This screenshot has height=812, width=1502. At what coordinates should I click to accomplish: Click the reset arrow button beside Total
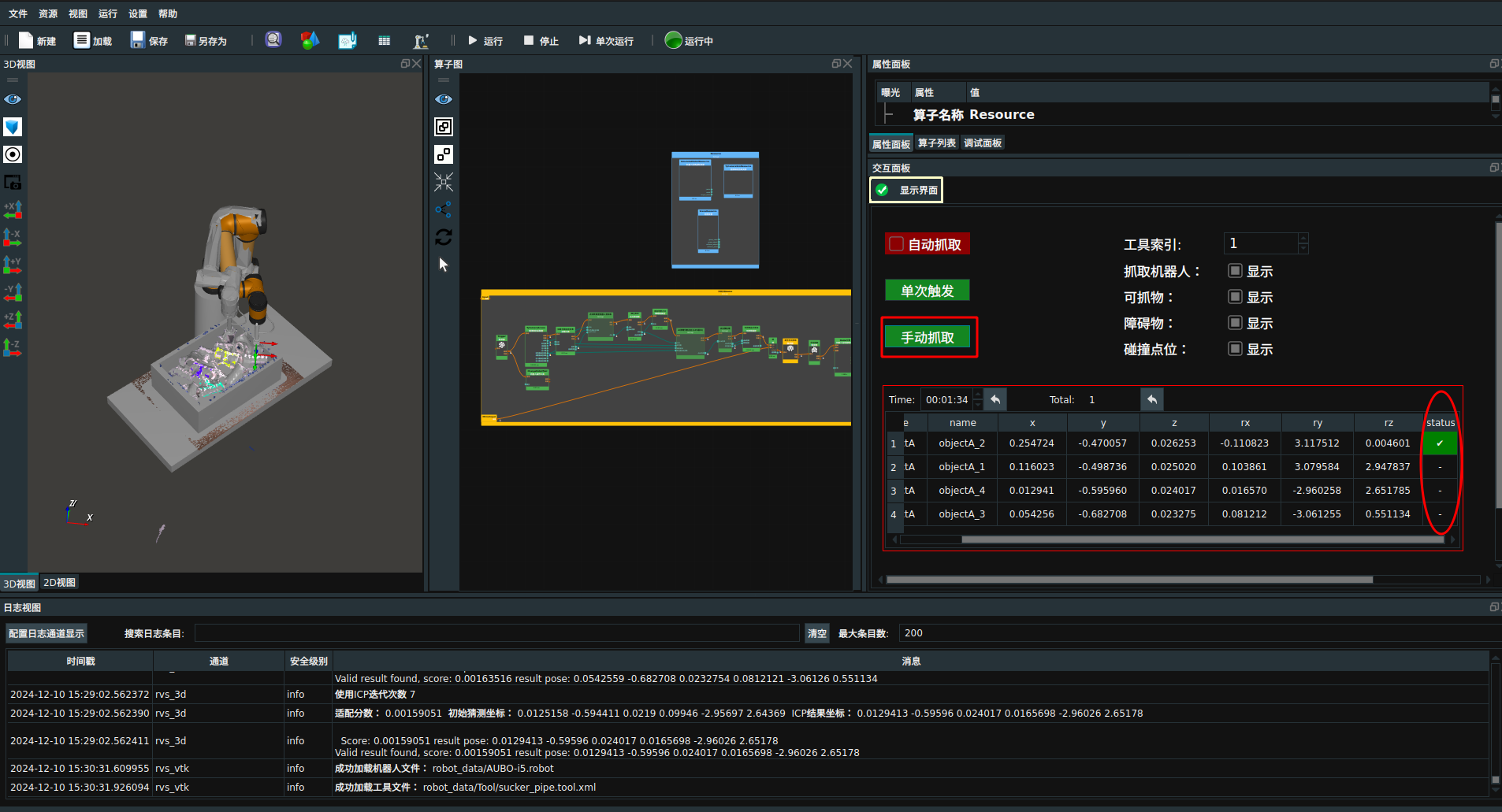point(1152,399)
